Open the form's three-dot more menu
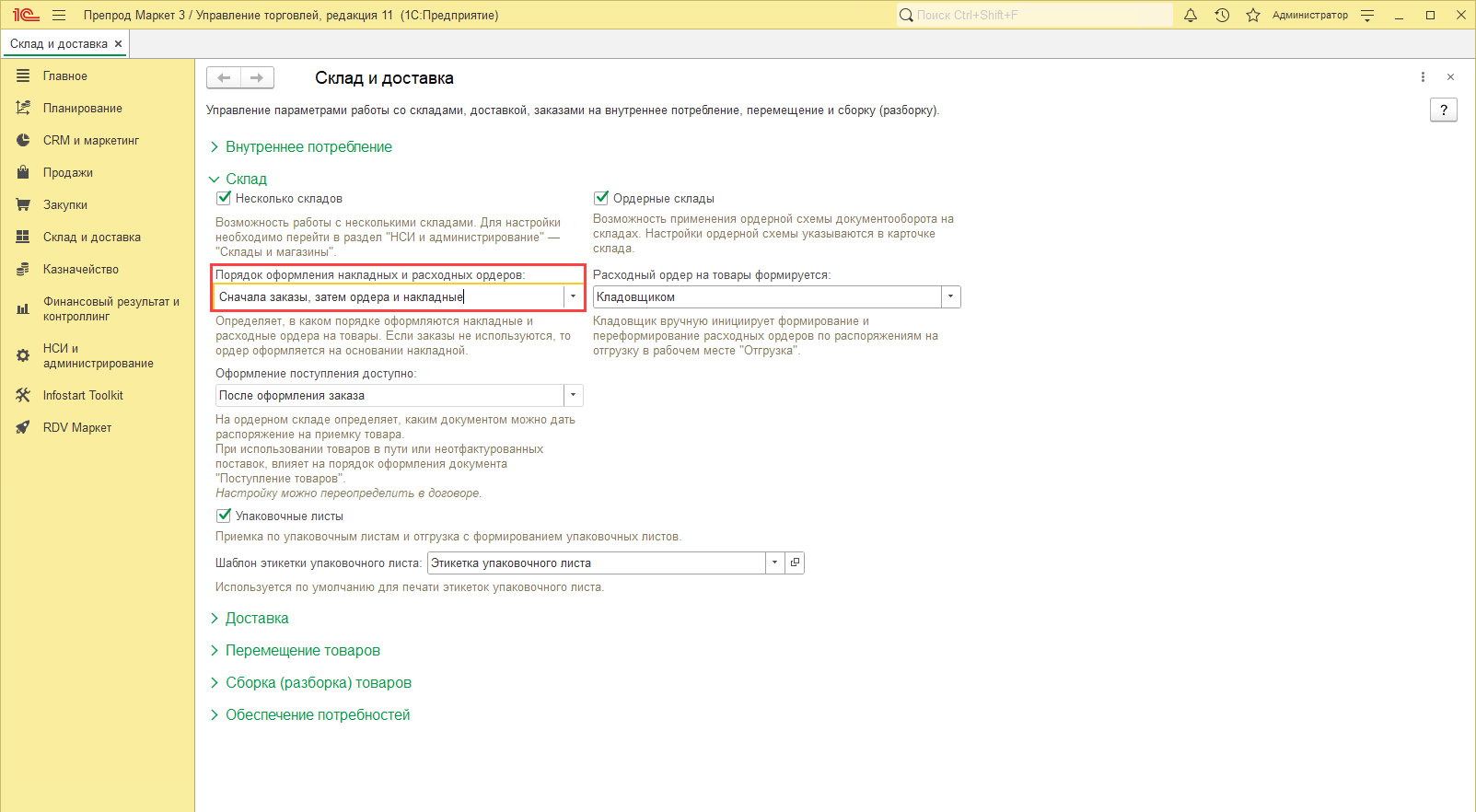The width and height of the screenshot is (1476, 812). (x=1423, y=77)
